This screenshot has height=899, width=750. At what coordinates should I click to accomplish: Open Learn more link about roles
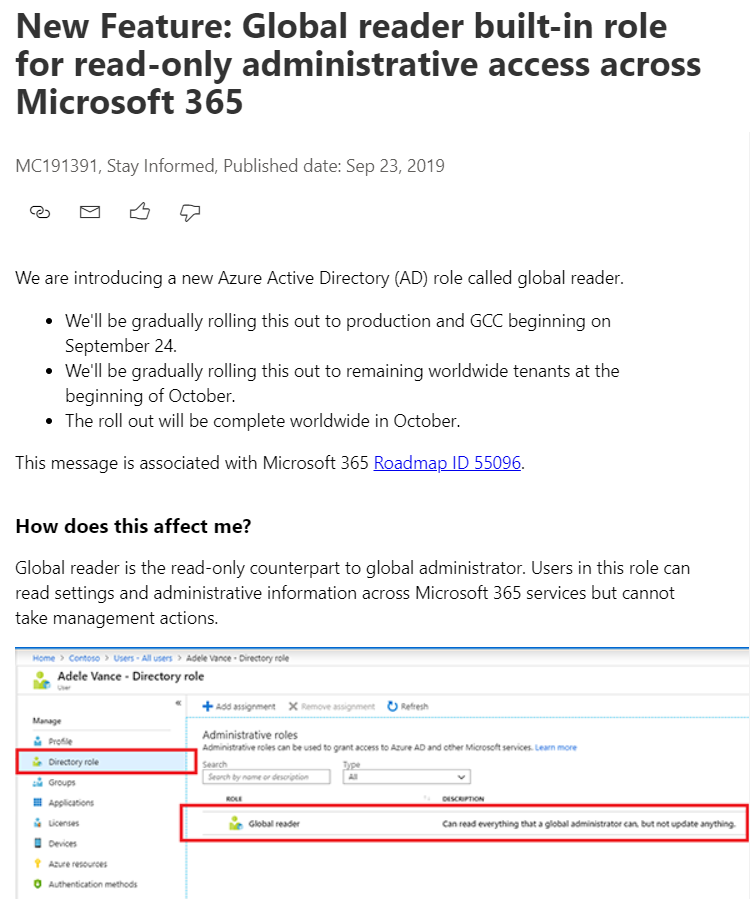pyautogui.click(x=556, y=748)
